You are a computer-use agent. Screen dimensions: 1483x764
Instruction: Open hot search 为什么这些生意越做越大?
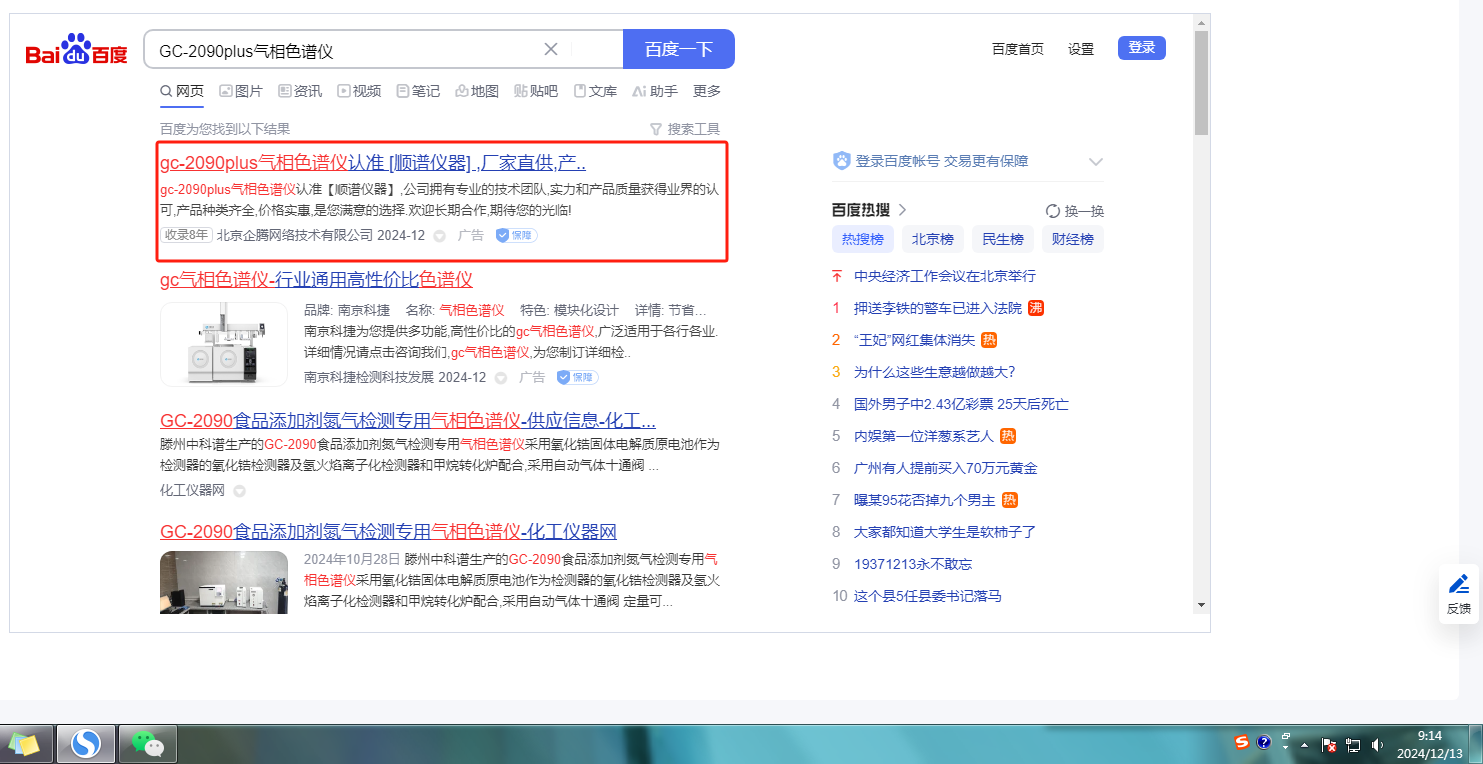click(935, 372)
